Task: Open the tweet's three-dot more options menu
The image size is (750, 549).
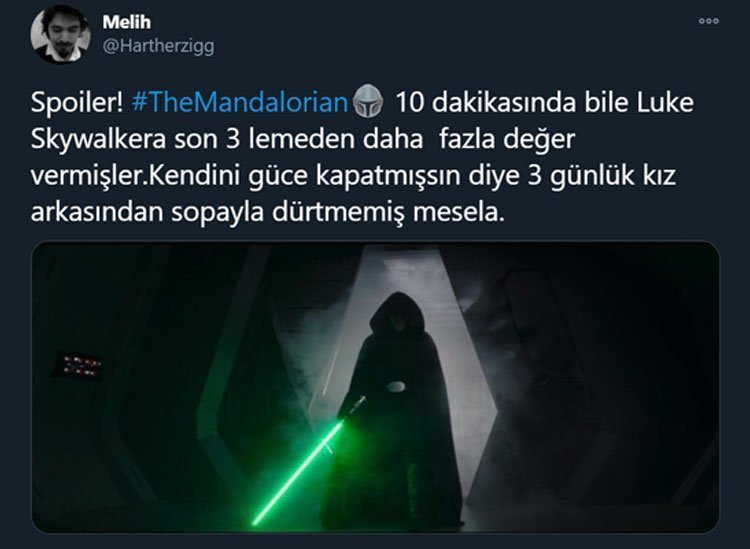Action: (x=708, y=21)
